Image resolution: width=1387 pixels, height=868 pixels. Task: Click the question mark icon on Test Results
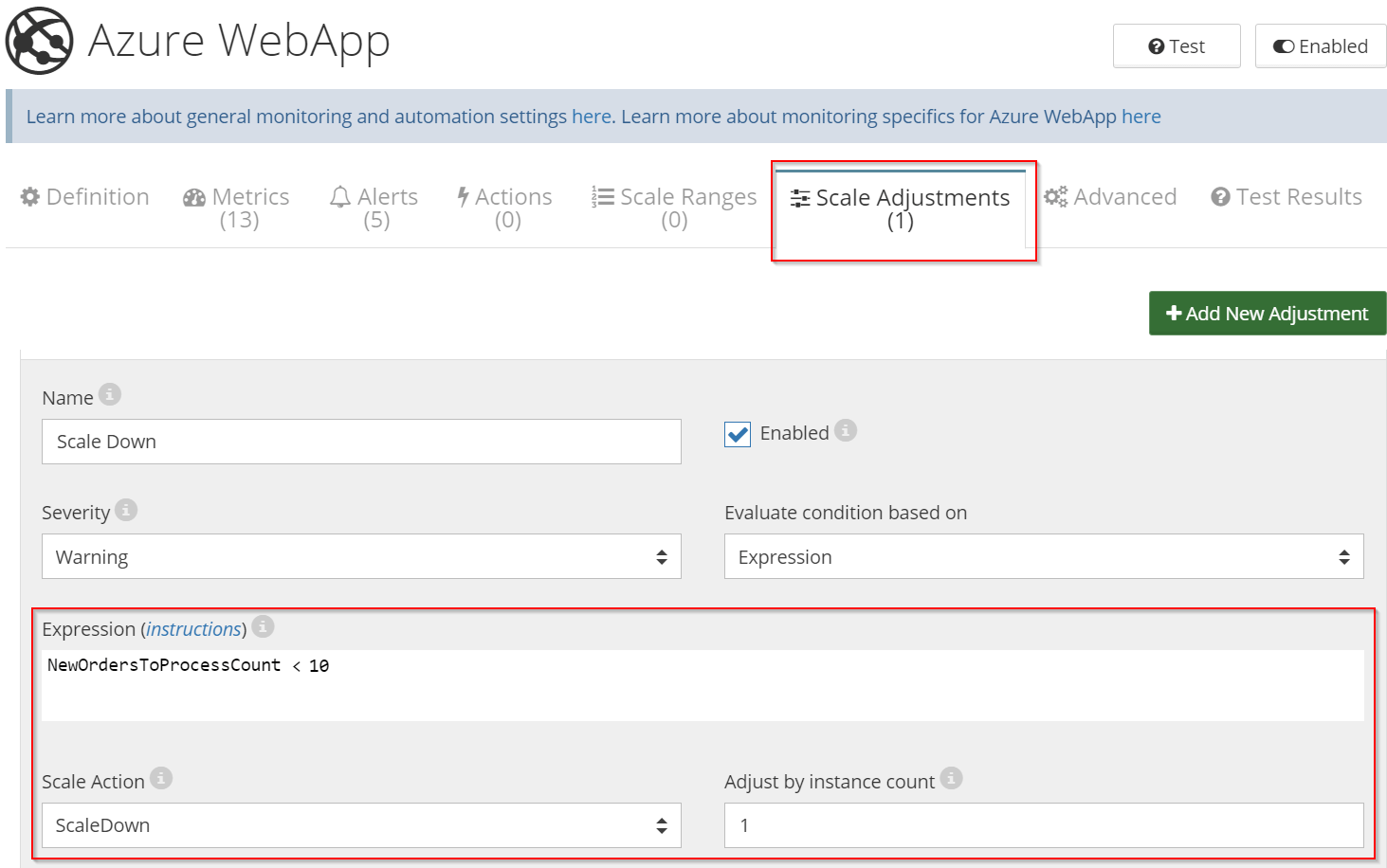1220,197
